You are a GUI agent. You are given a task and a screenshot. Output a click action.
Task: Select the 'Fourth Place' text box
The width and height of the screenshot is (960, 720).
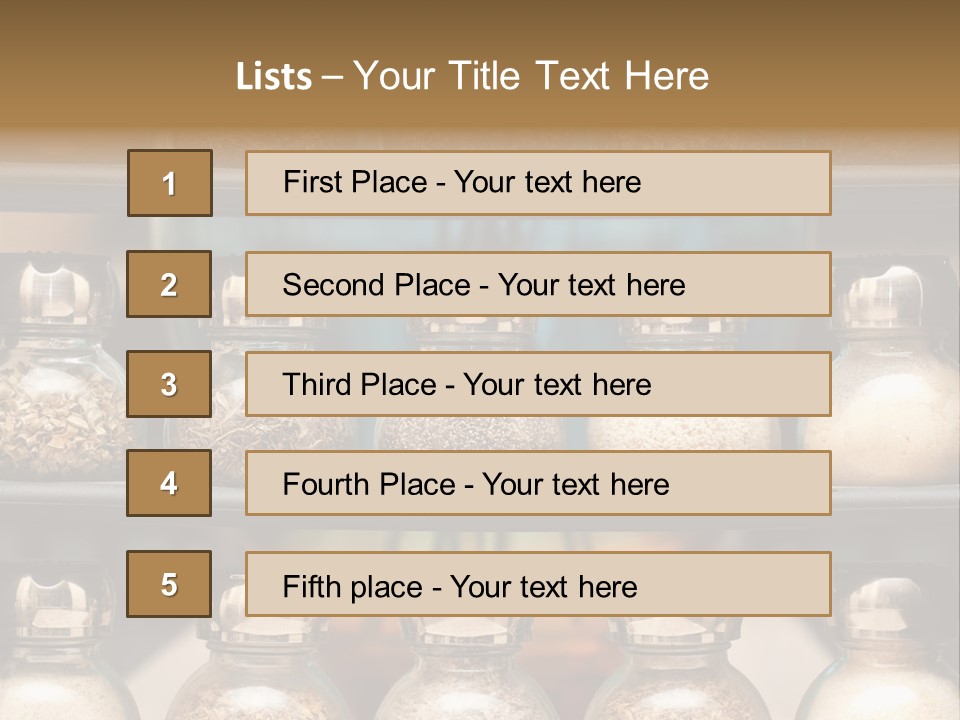coord(538,483)
